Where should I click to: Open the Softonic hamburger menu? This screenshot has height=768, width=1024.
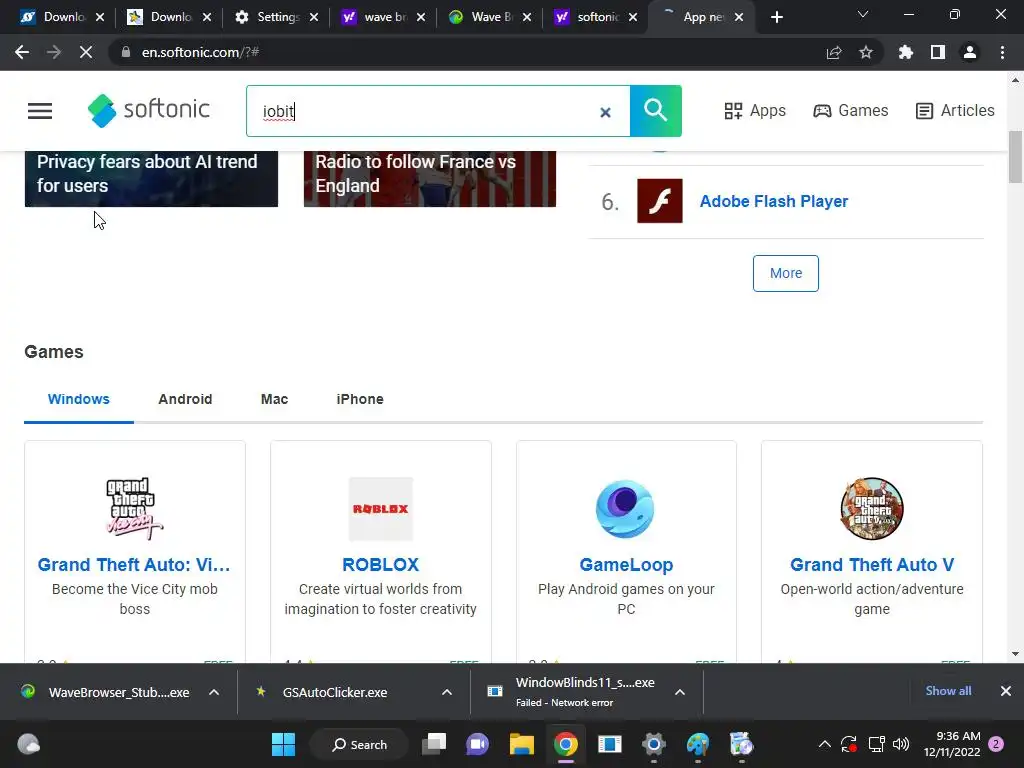click(x=40, y=110)
